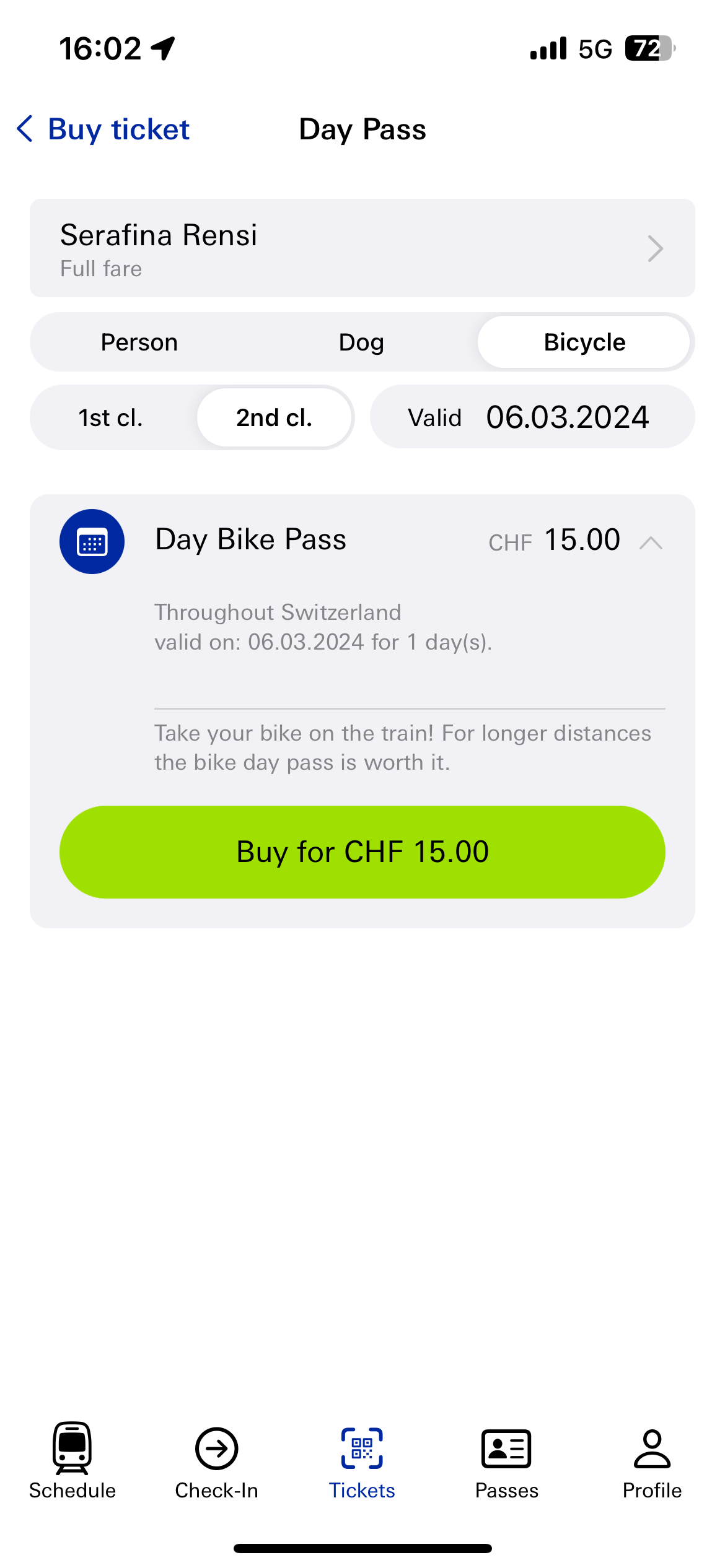Screen dimensions: 725x1568
Task: Open Check-In arrow circle icon
Action: (x=216, y=1448)
